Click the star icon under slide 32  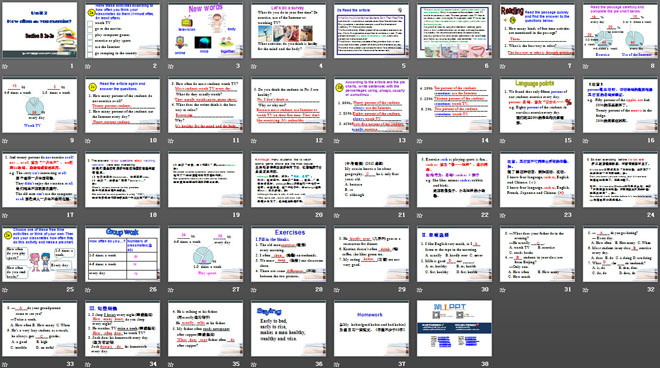click(586, 290)
